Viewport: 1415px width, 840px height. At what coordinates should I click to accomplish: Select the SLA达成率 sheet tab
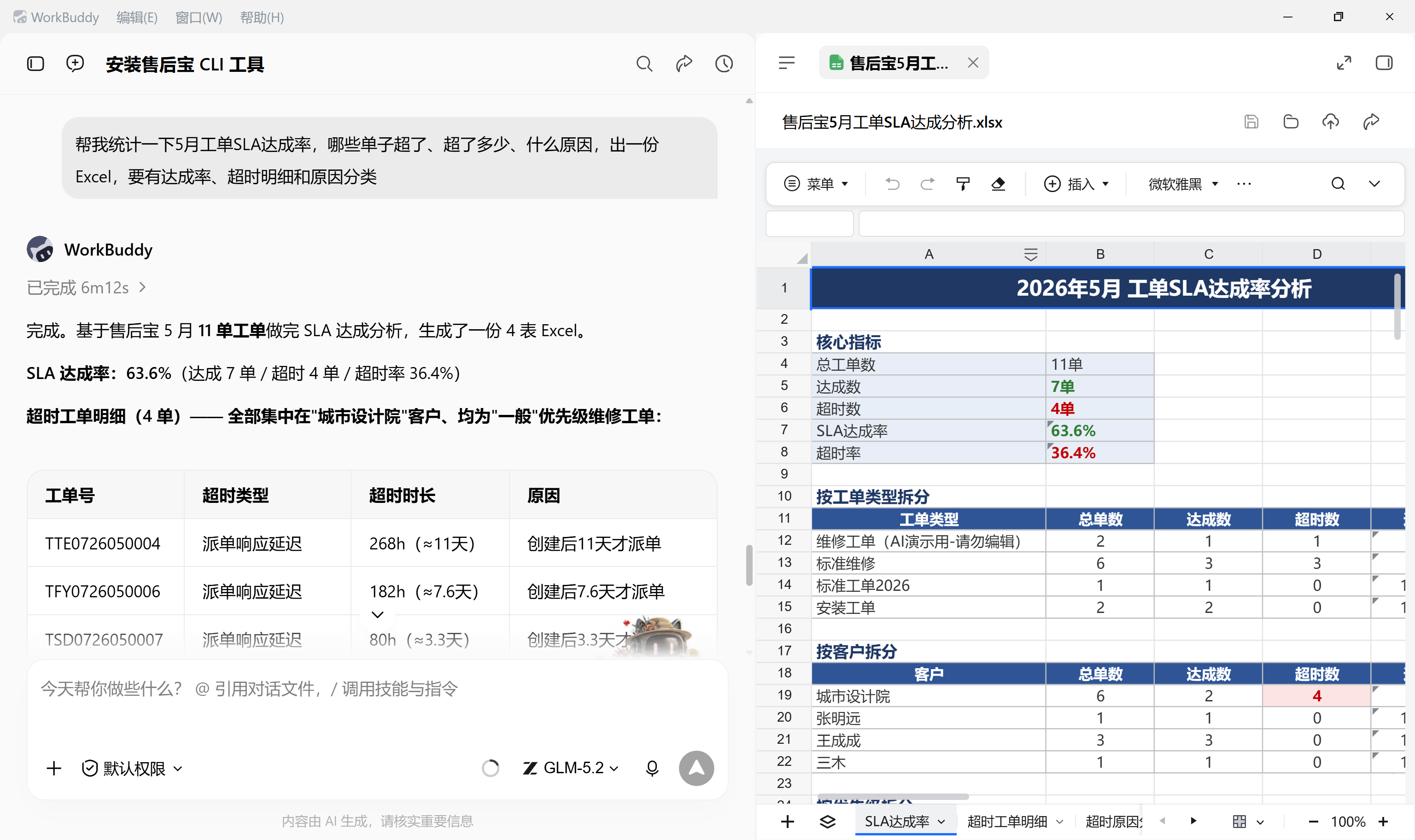(905, 821)
